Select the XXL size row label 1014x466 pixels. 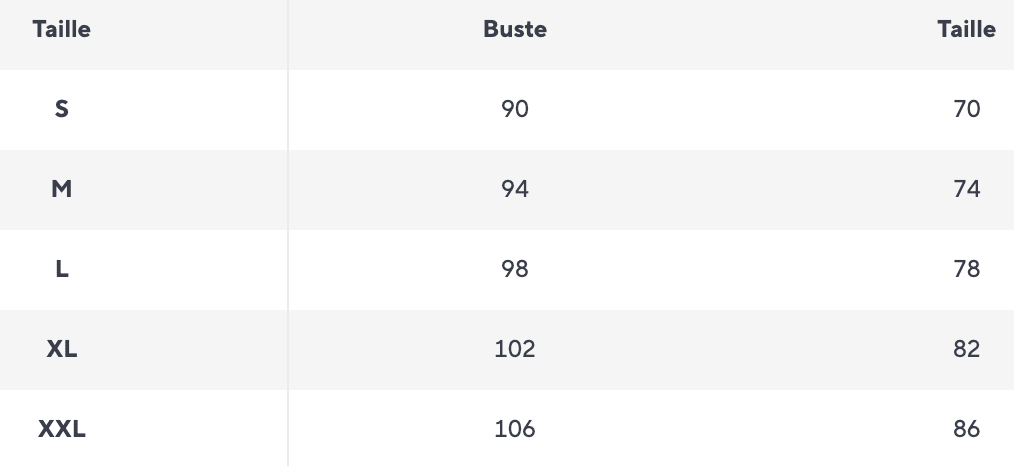(61, 429)
